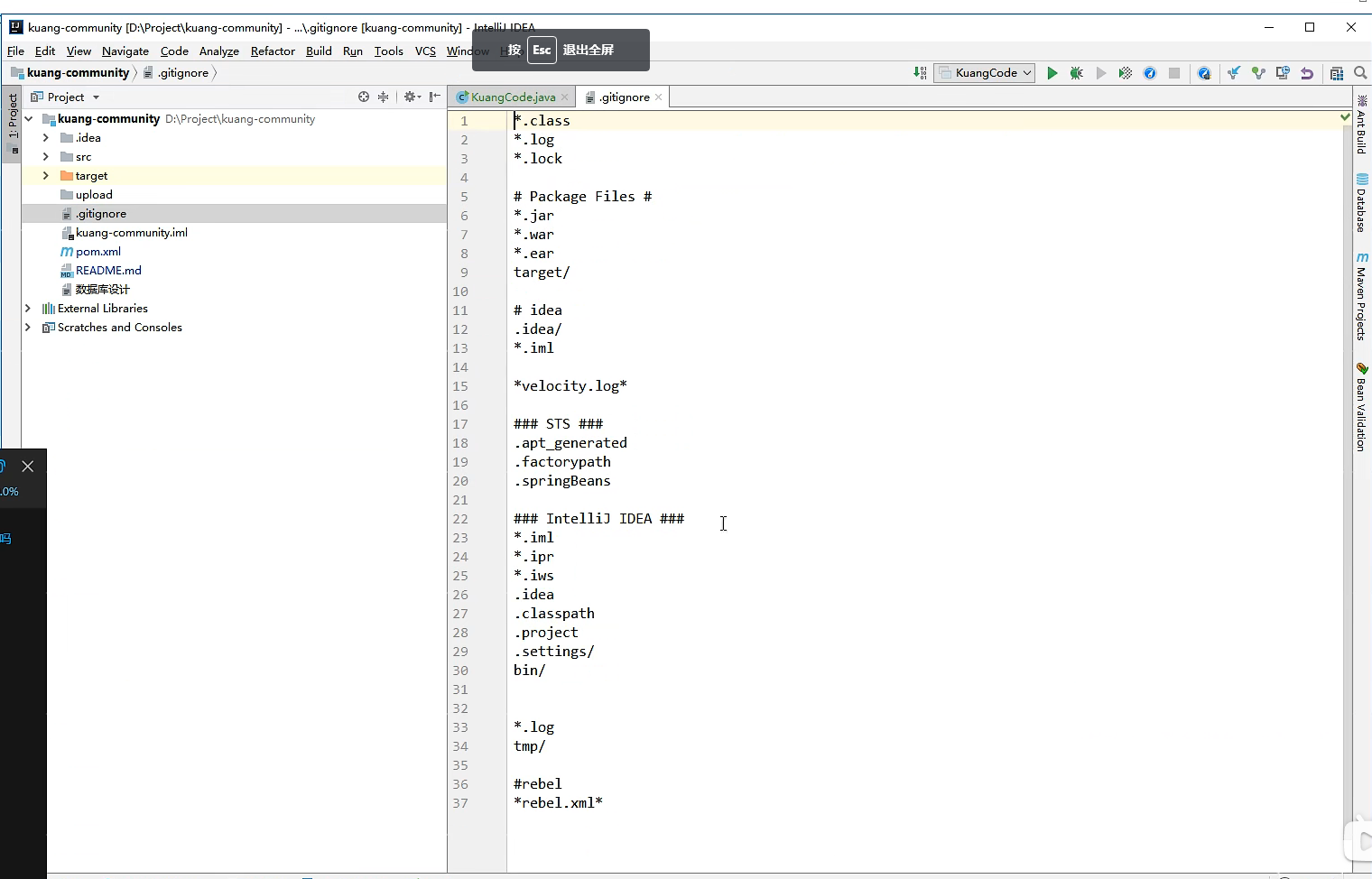Expand the target folder

[x=46, y=176]
